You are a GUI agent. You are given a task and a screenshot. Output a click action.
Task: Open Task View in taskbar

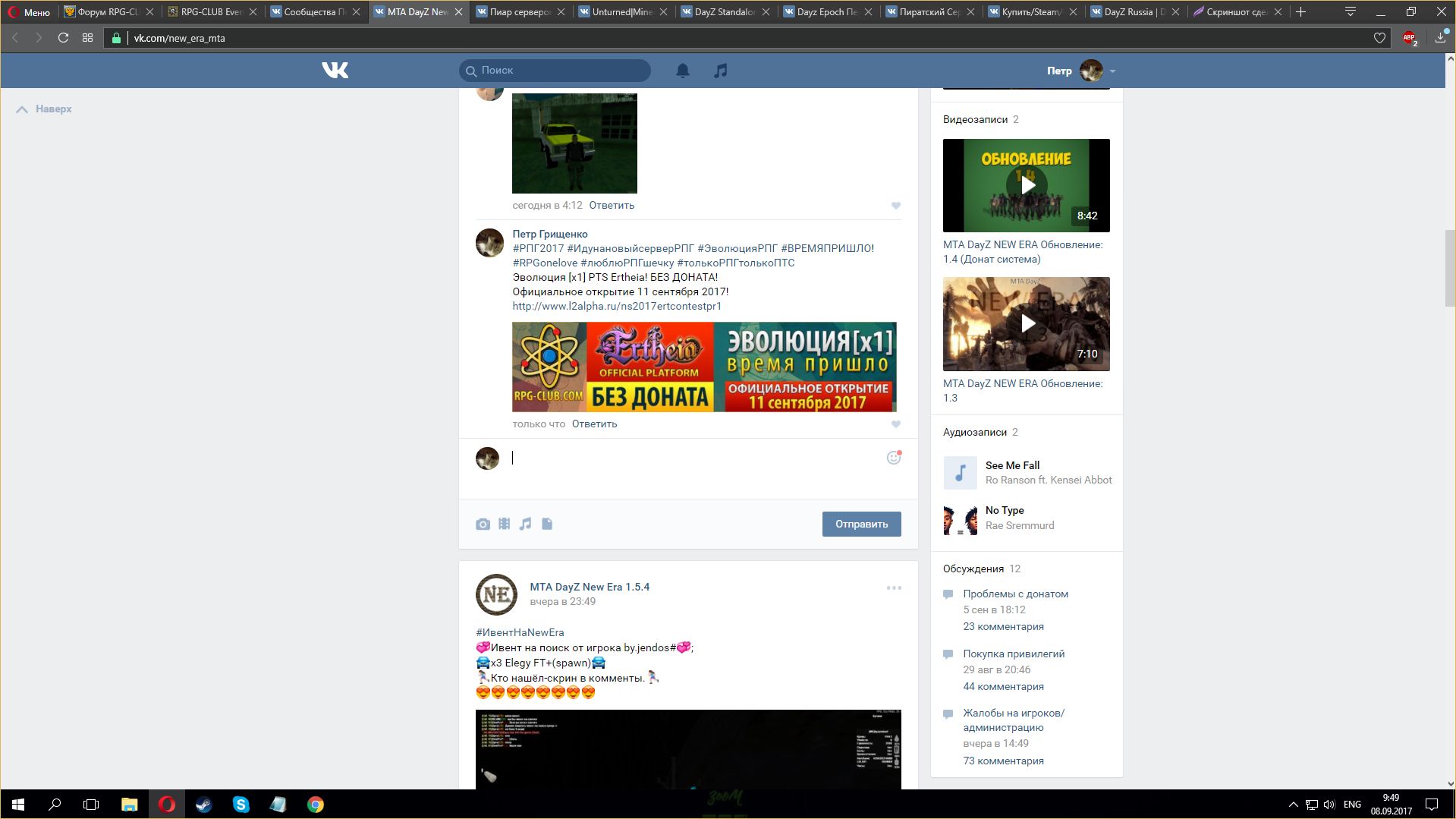click(x=91, y=805)
